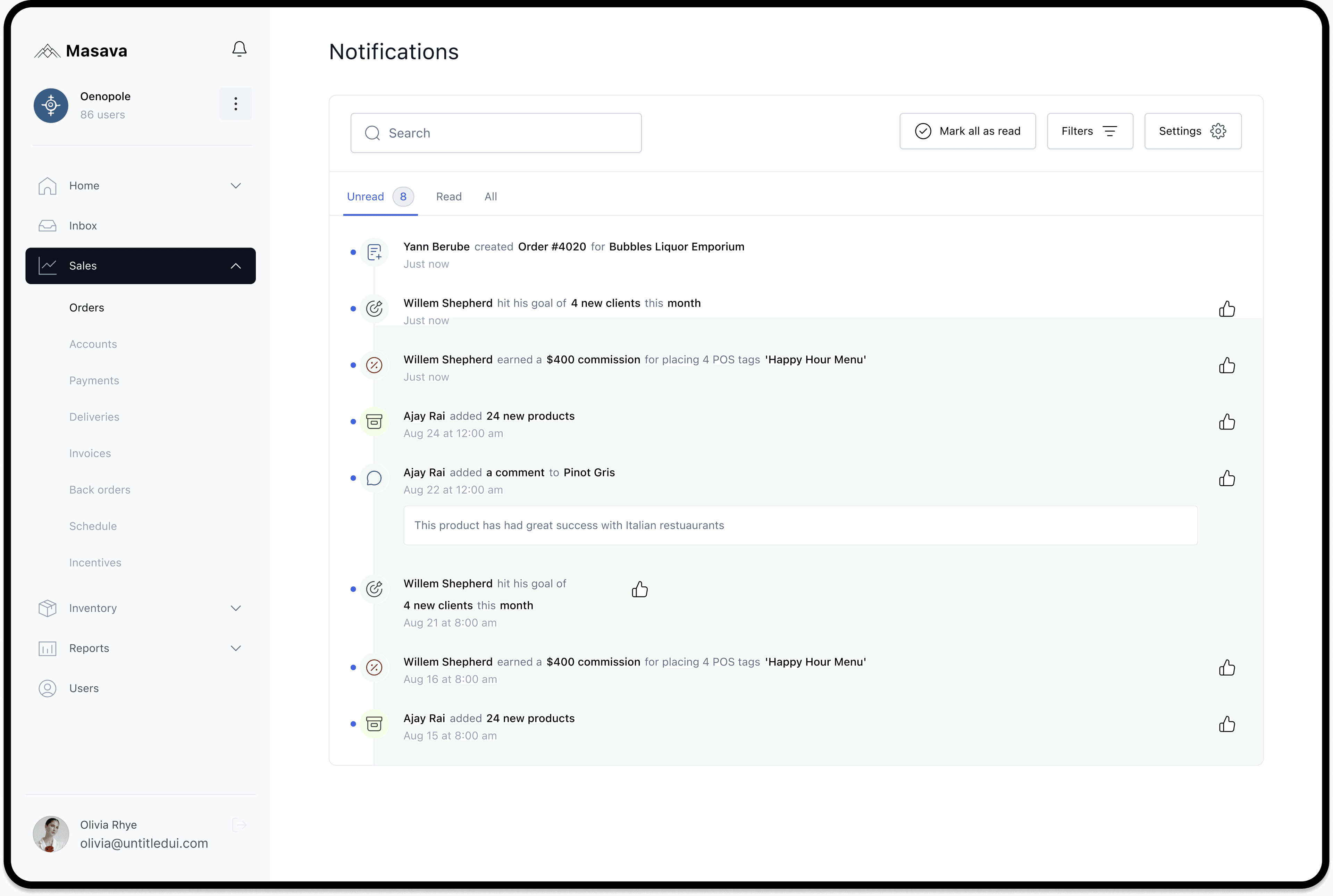Click Mark all as read button
Image resolution: width=1333 pixels, height=896 pixels.
(x=967, y=131)
